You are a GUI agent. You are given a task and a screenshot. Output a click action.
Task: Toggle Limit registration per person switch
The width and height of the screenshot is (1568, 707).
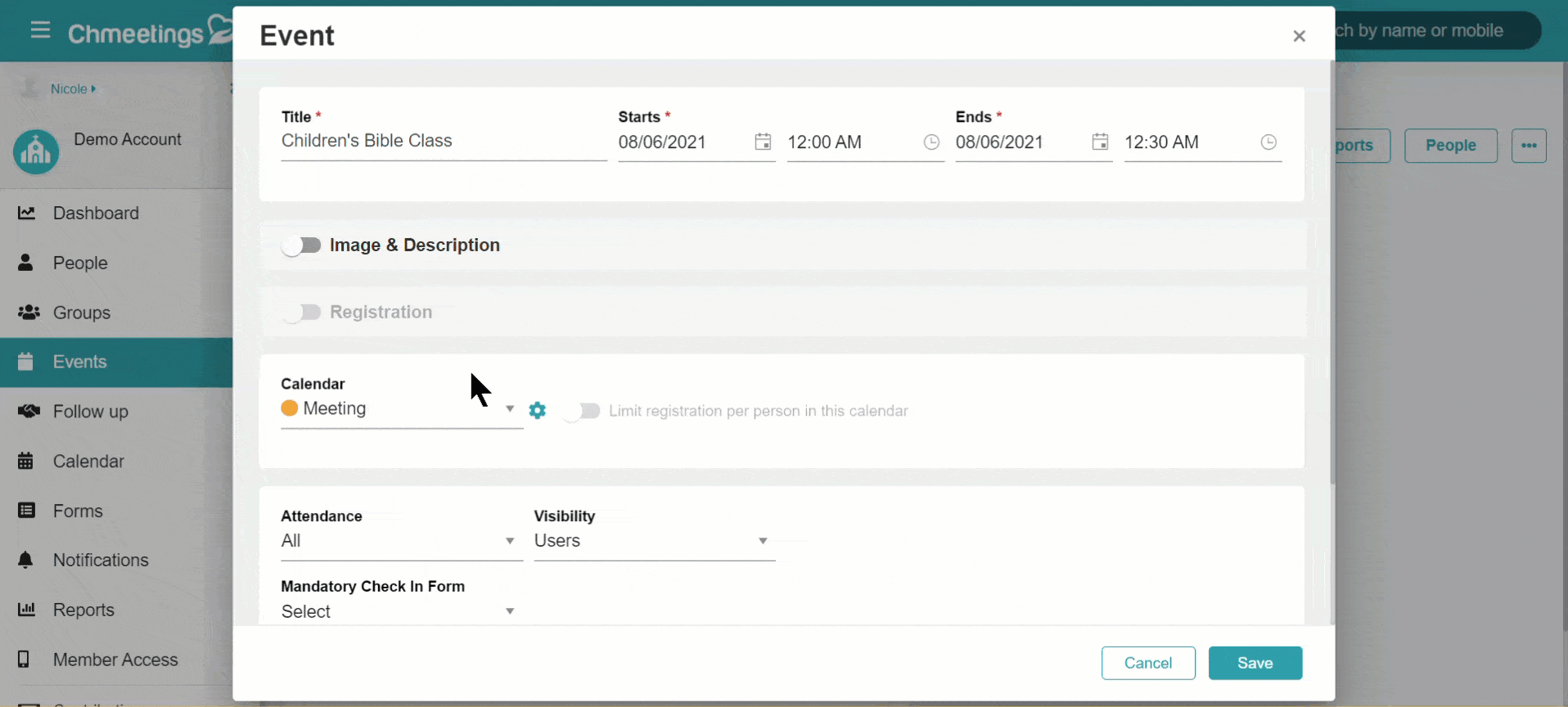[582, 411]
